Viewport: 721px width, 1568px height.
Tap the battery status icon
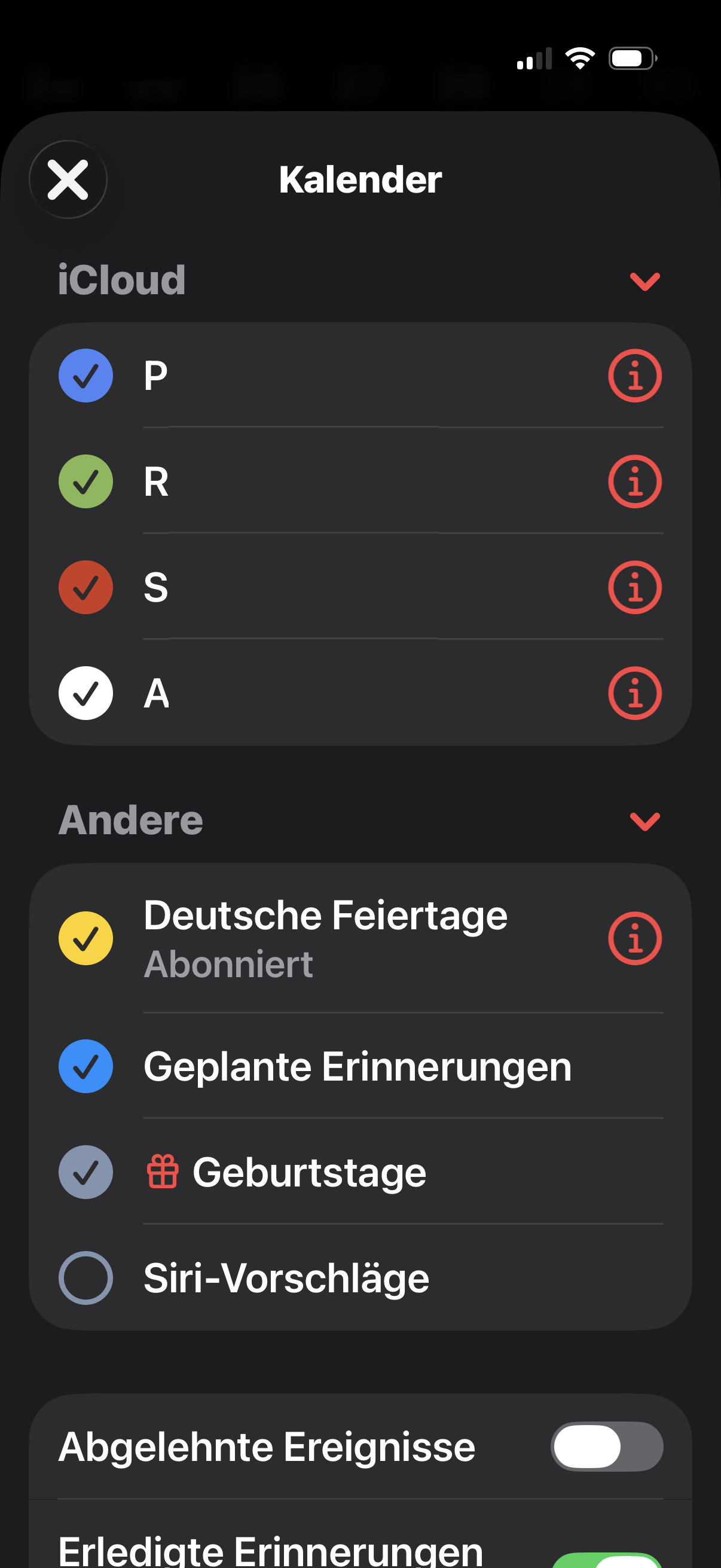click(632, 59)
